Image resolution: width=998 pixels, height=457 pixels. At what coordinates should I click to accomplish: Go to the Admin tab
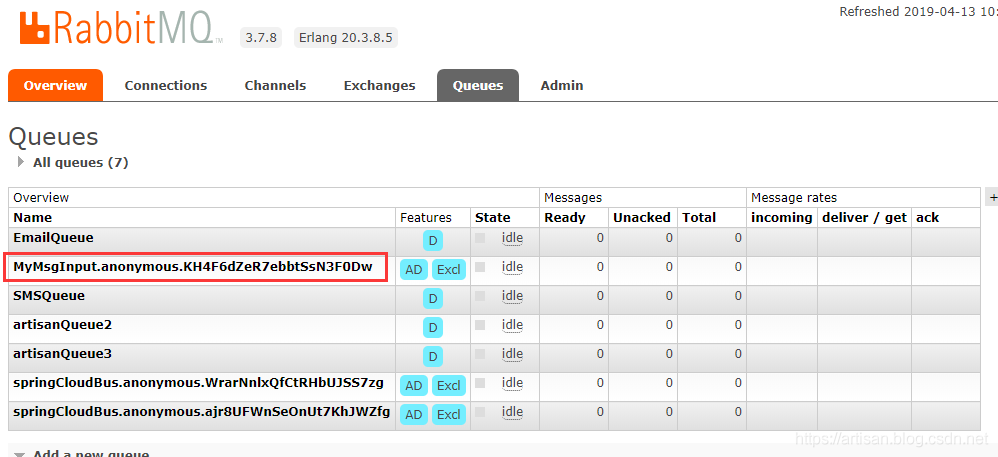(562, 86)
